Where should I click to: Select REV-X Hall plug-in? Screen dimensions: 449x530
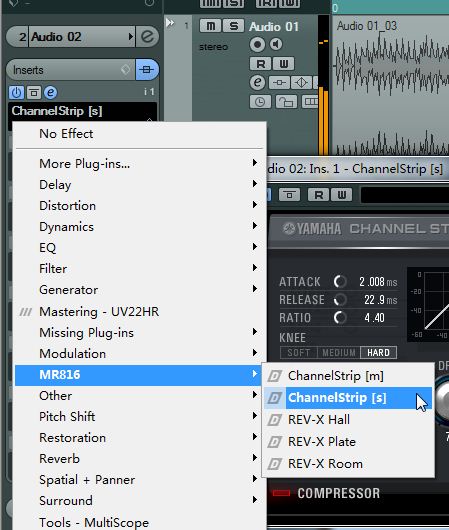point(348,420)
